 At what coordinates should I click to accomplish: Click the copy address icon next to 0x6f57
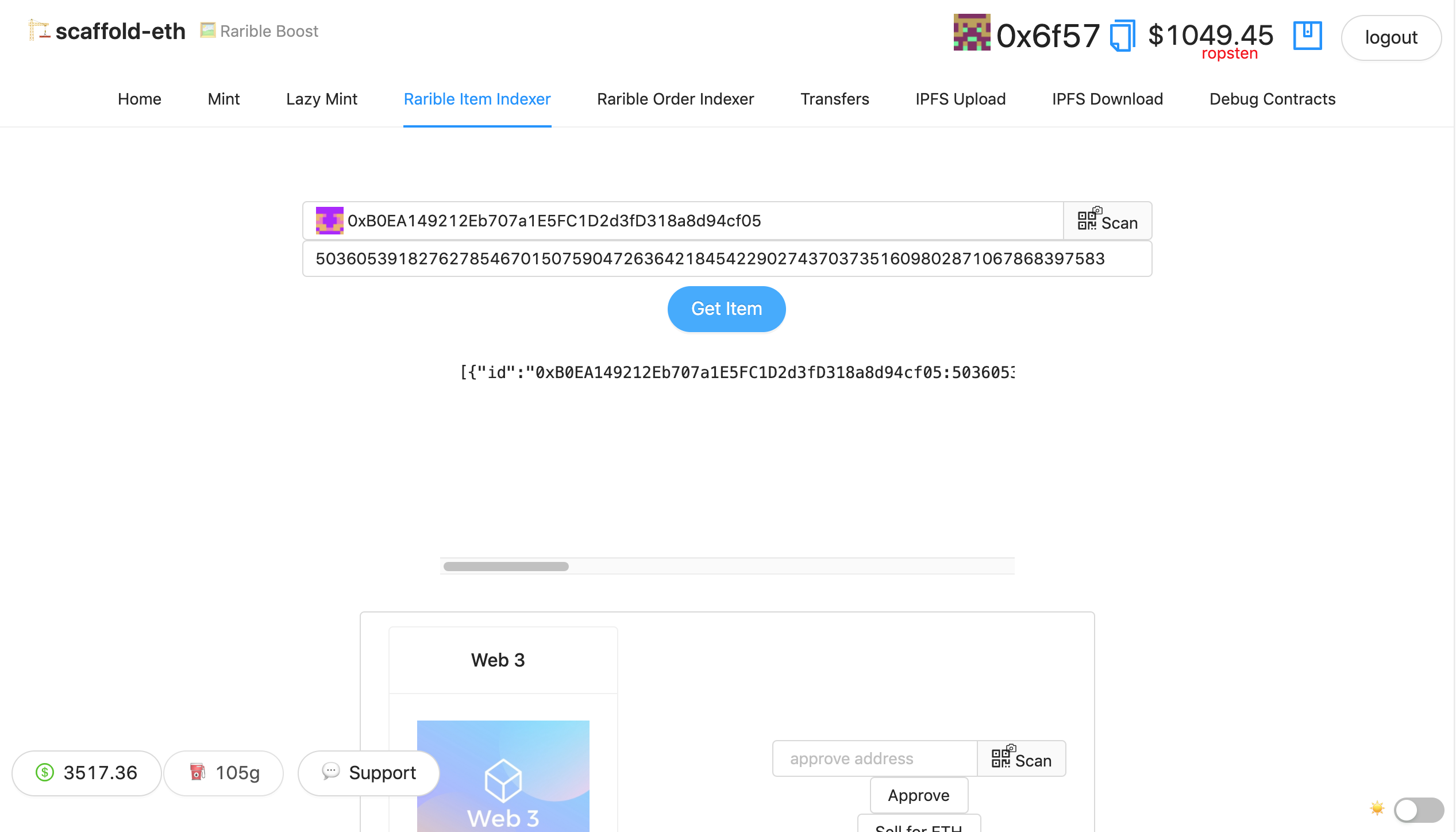coord(1122,36)
